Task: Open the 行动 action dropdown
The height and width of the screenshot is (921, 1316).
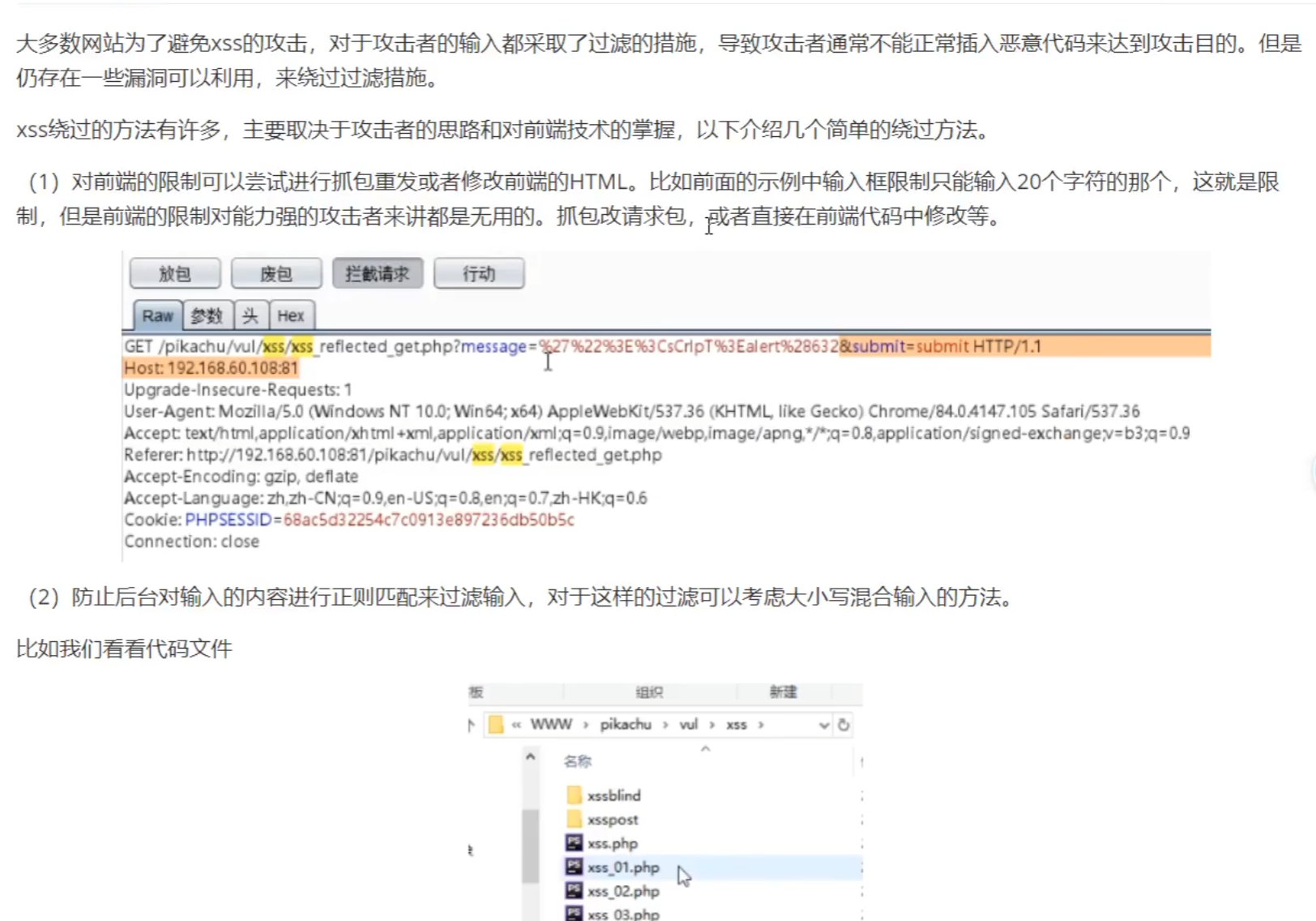Action: tap(479, 273)
